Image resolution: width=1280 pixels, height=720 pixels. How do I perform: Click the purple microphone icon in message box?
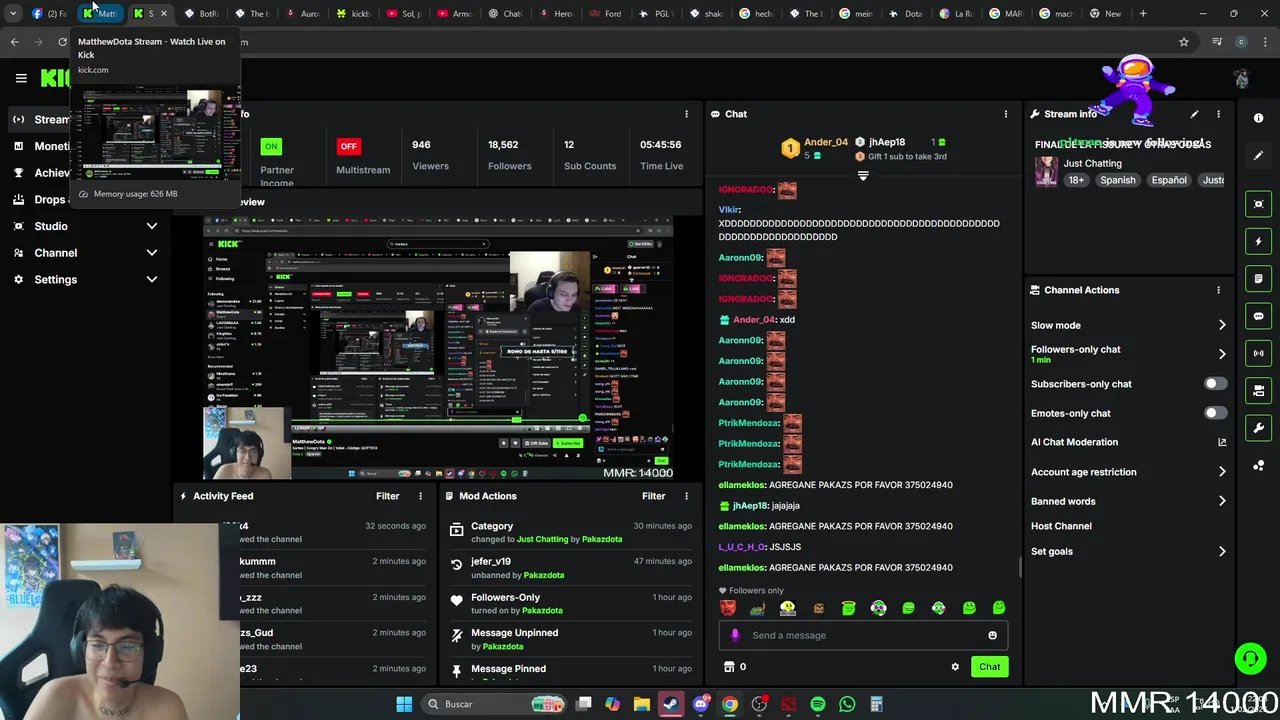pyautogui.click(x=735, y=635)
